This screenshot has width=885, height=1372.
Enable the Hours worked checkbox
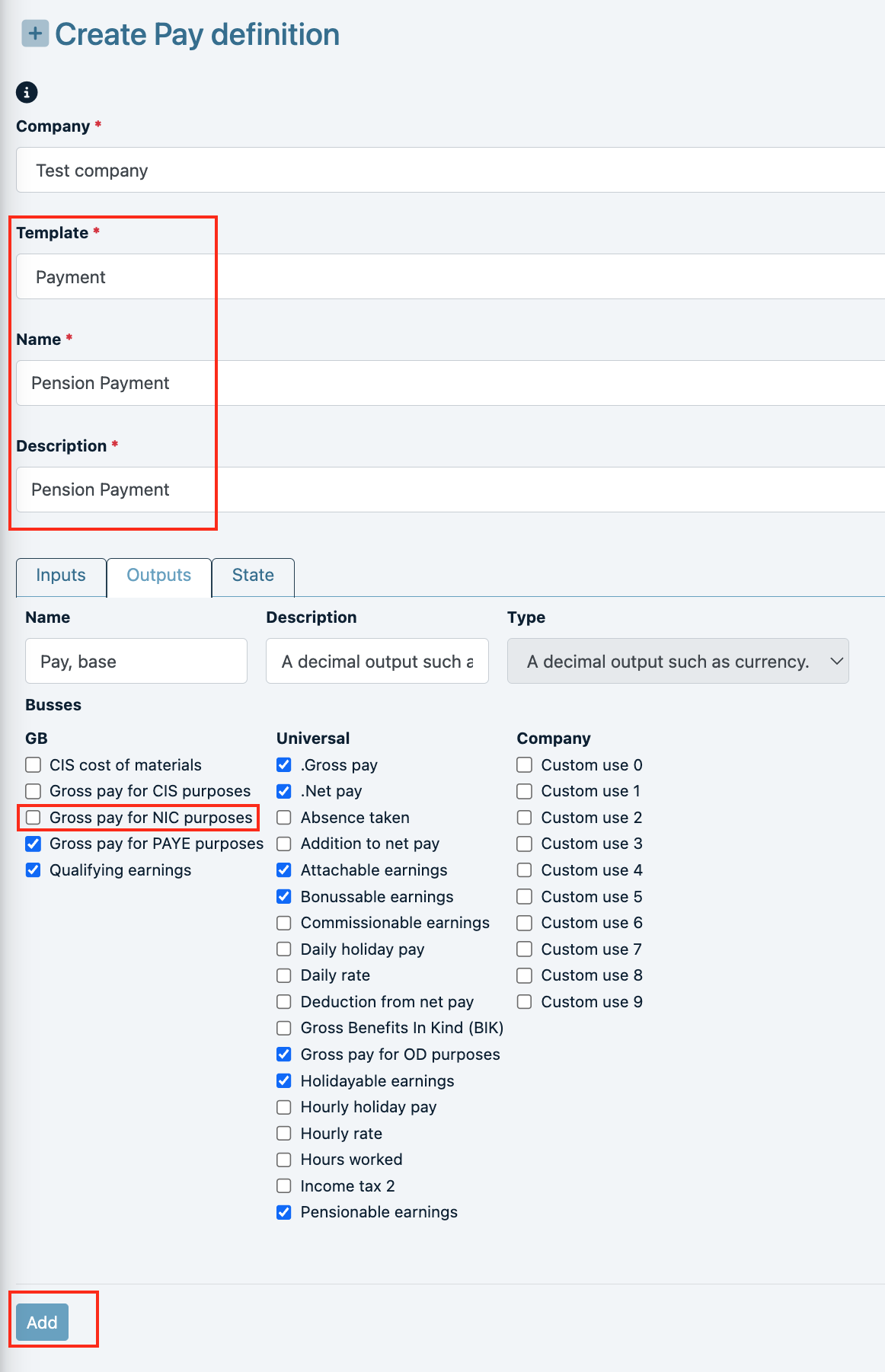284,1160
